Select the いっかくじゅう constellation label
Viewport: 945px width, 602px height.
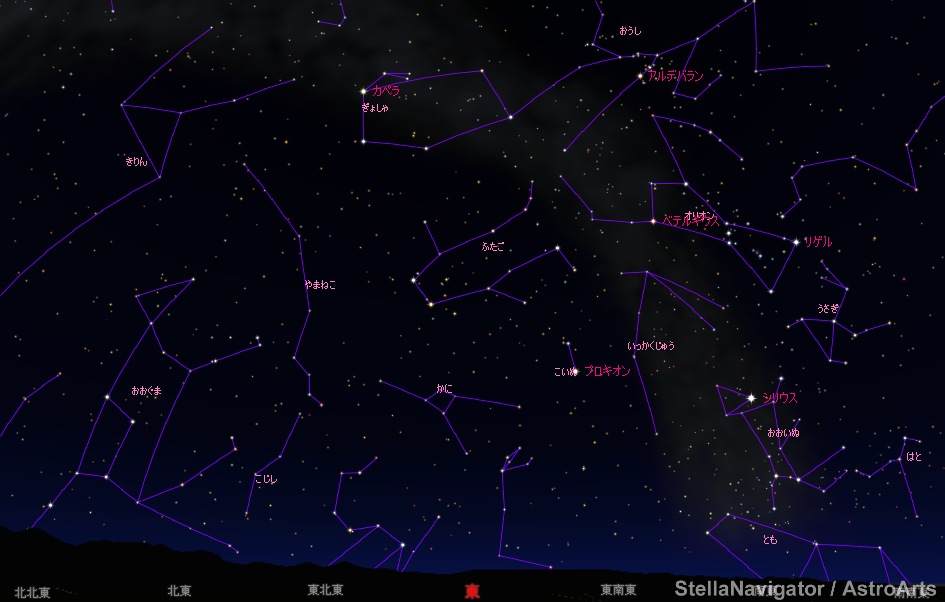651,346
